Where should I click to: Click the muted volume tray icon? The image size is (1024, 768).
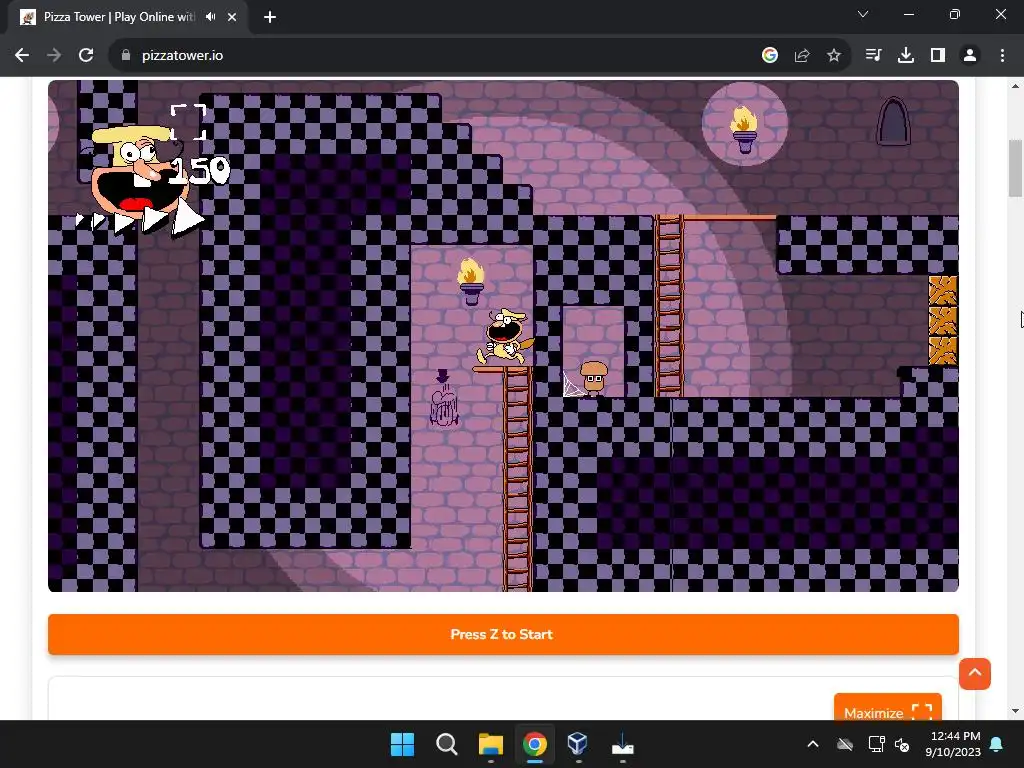pyautogui.click(x=902, y=744)
